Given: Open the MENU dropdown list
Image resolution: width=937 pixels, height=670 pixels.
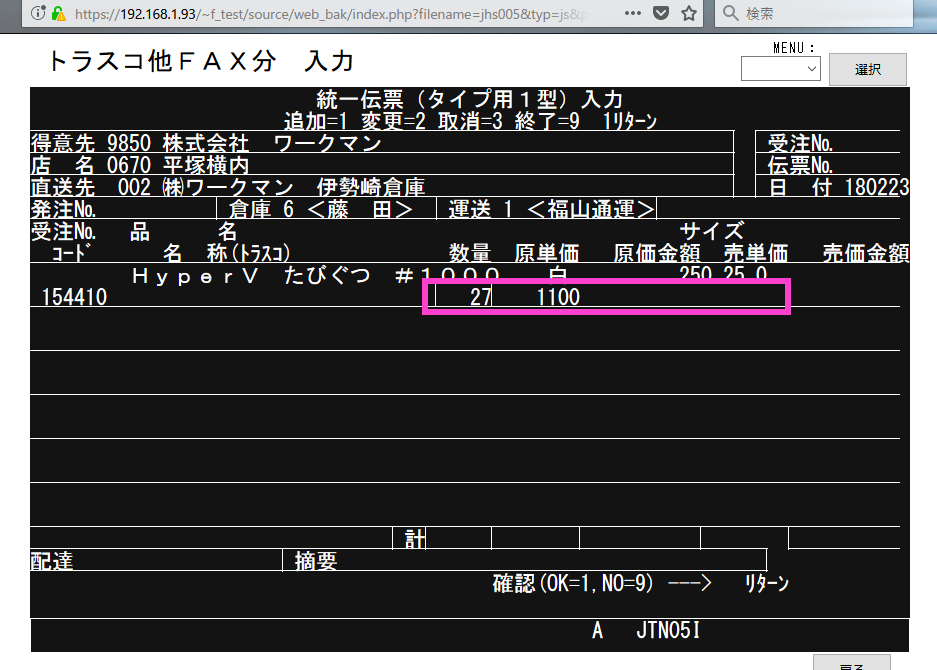Looking at the screenshot, I should pyautogui.click(x=780, y=69).
